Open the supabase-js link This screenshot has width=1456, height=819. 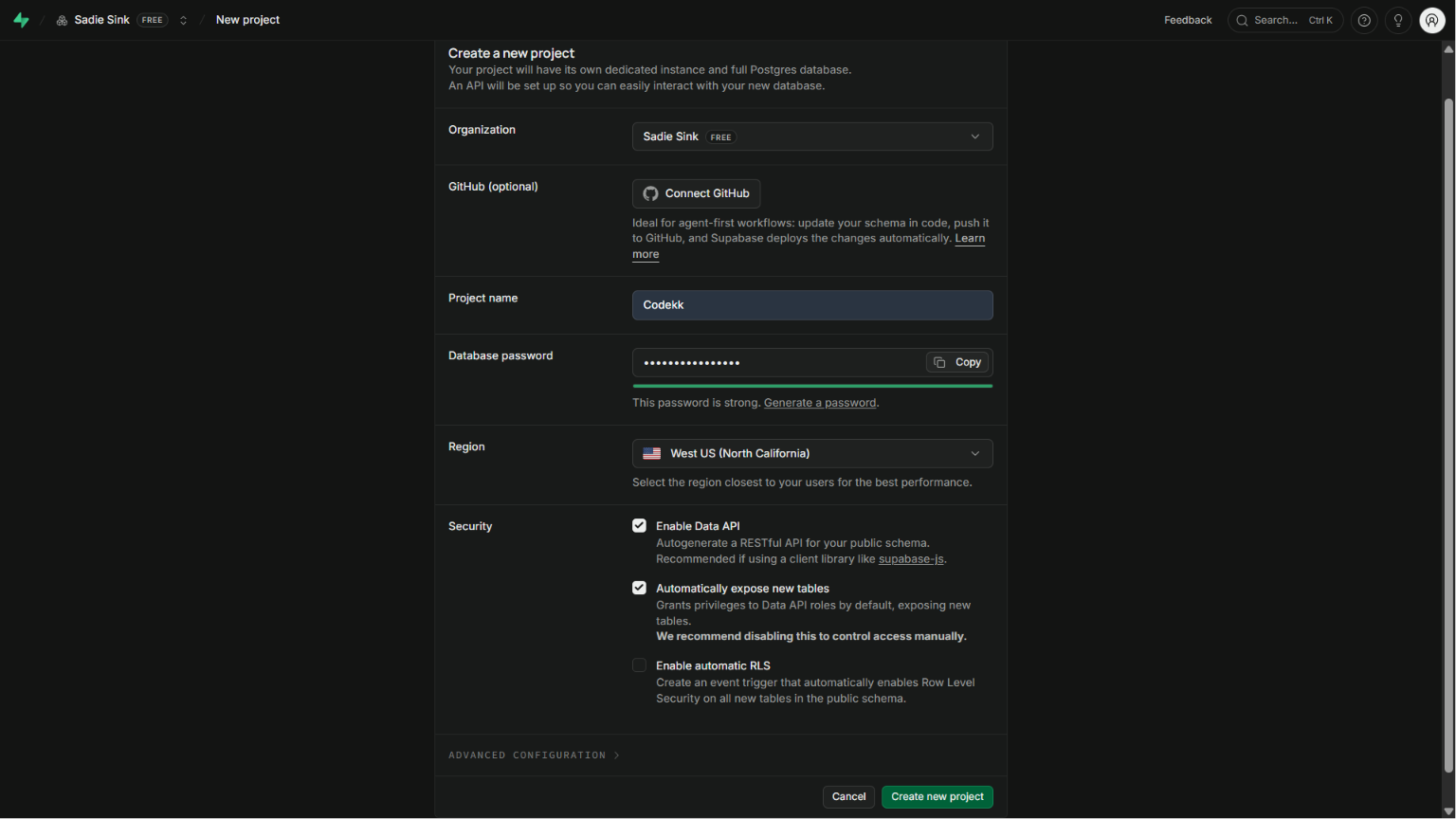click(911, 559)
